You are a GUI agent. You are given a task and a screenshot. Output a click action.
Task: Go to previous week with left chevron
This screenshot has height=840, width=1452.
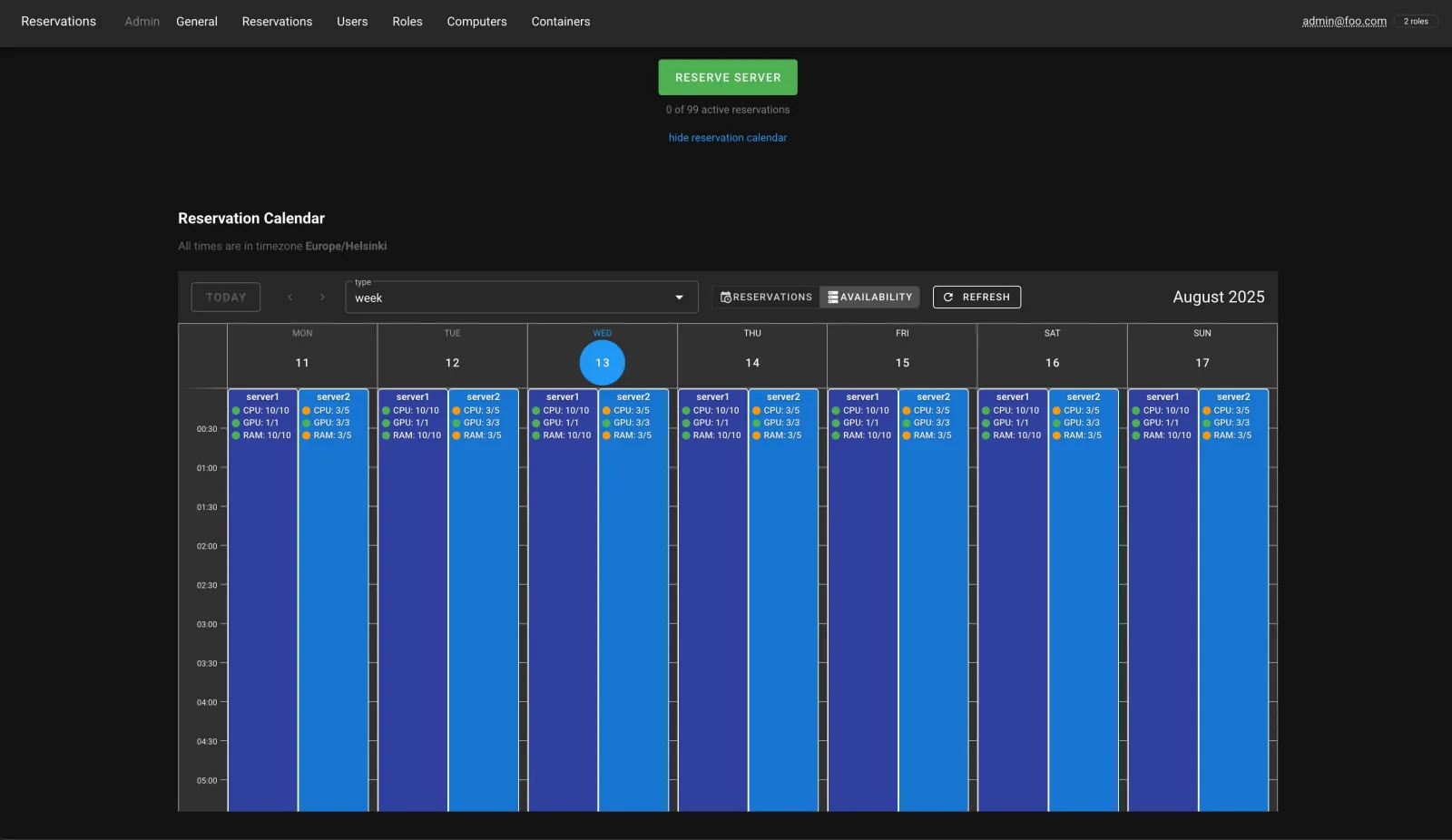[290, 298]
